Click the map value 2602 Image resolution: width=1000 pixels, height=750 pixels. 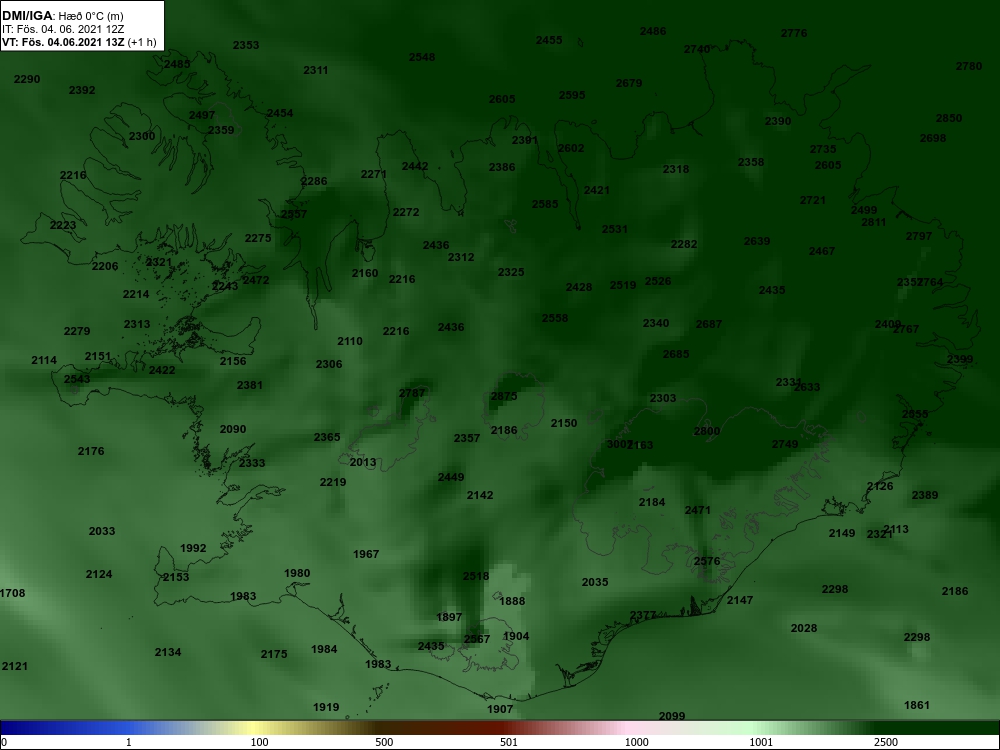coord(570,148)
